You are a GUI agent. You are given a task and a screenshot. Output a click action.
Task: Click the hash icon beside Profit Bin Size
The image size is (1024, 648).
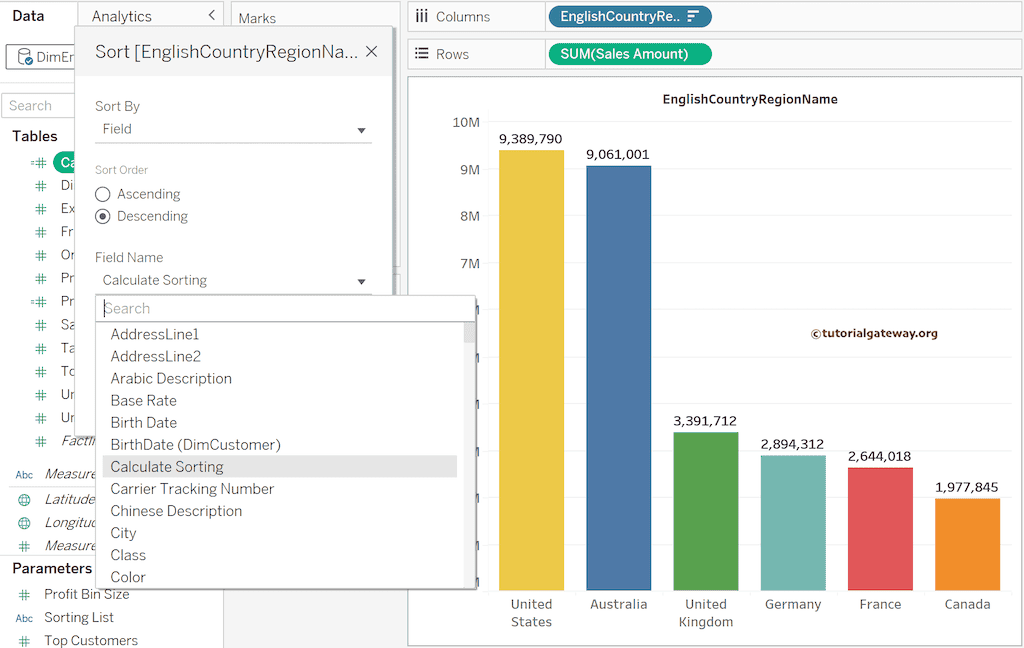tap(24, 594)
